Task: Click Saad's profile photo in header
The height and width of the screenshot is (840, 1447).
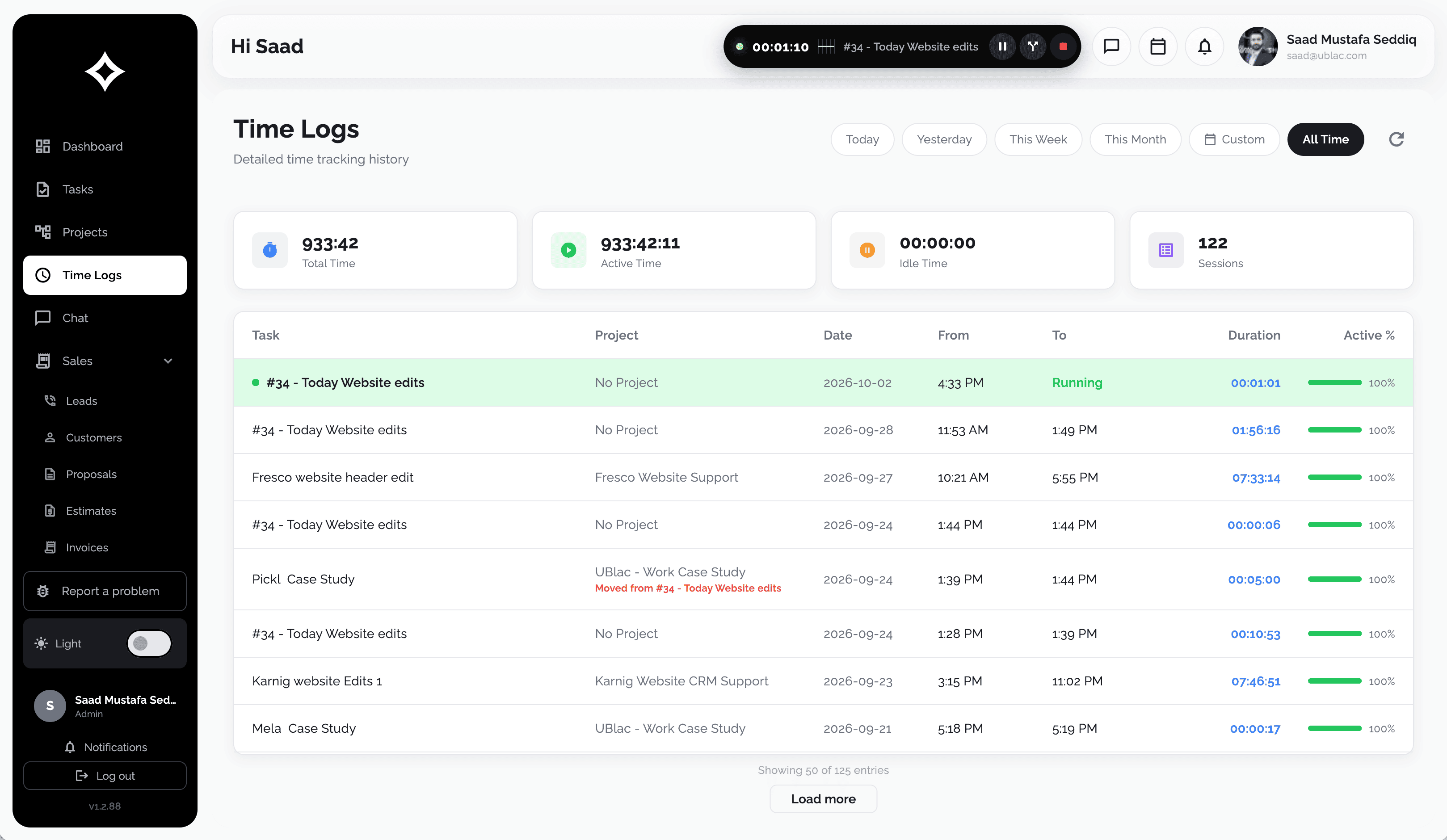Action: click(x=1258, y=46)
